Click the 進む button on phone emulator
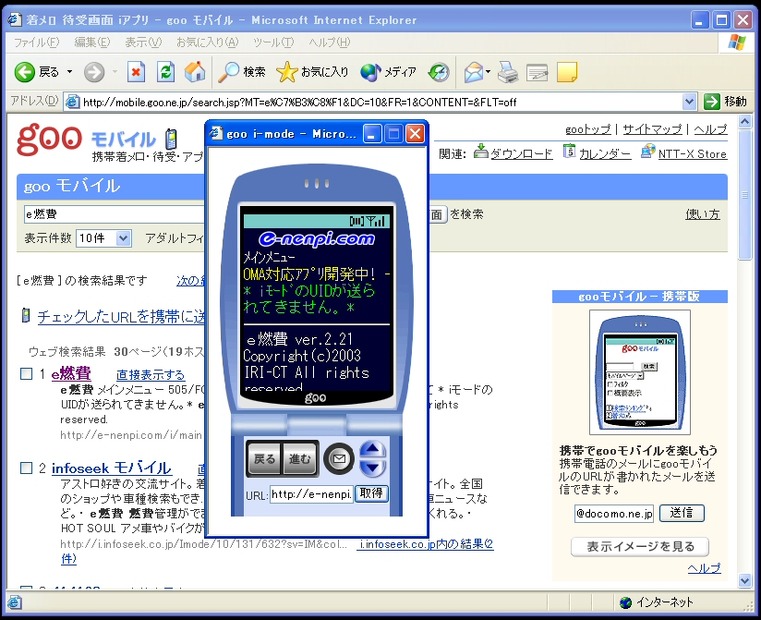This screenshot has height=620, width=761. (x=299, y=458)
